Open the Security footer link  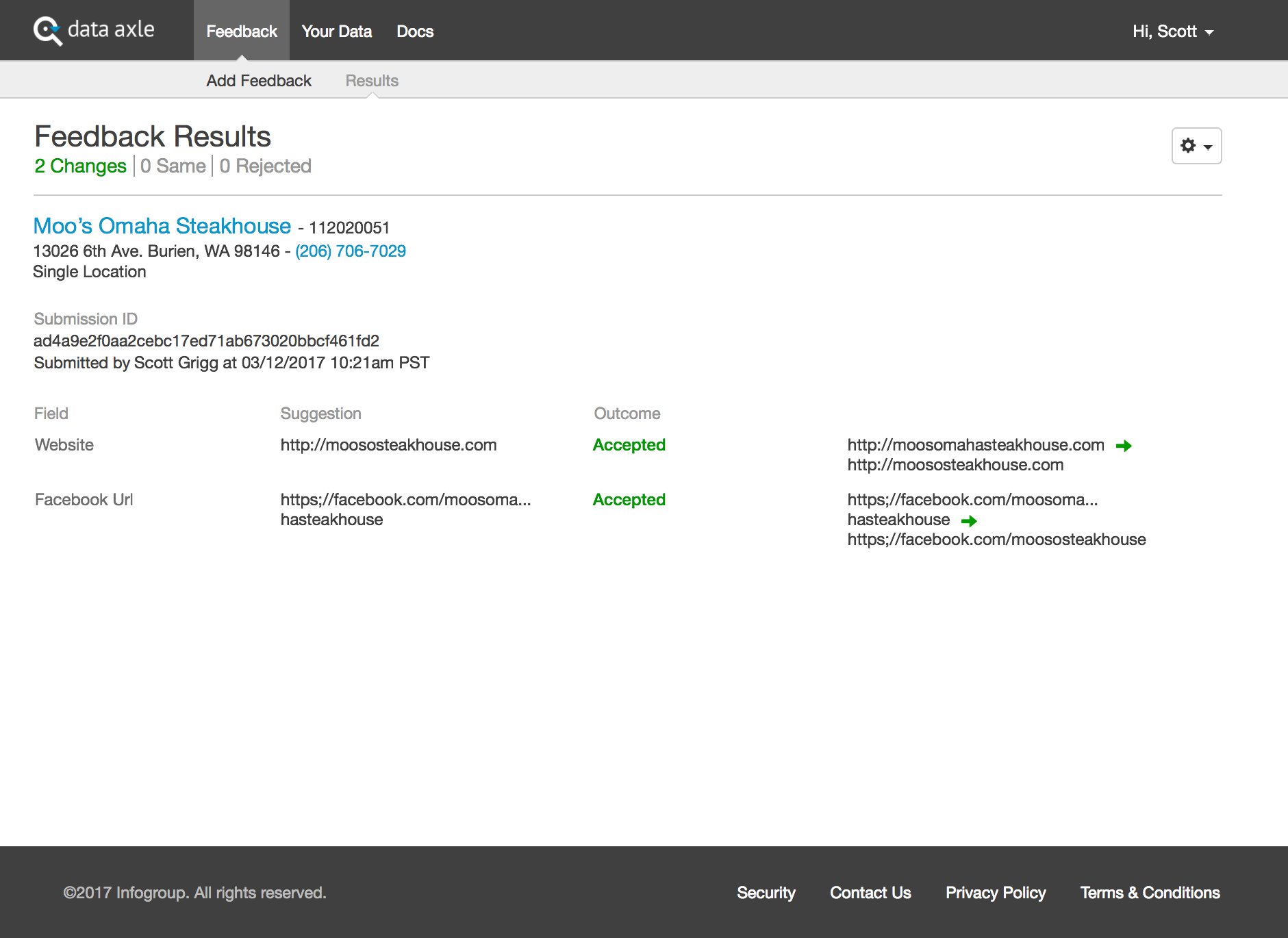[766, 893]
